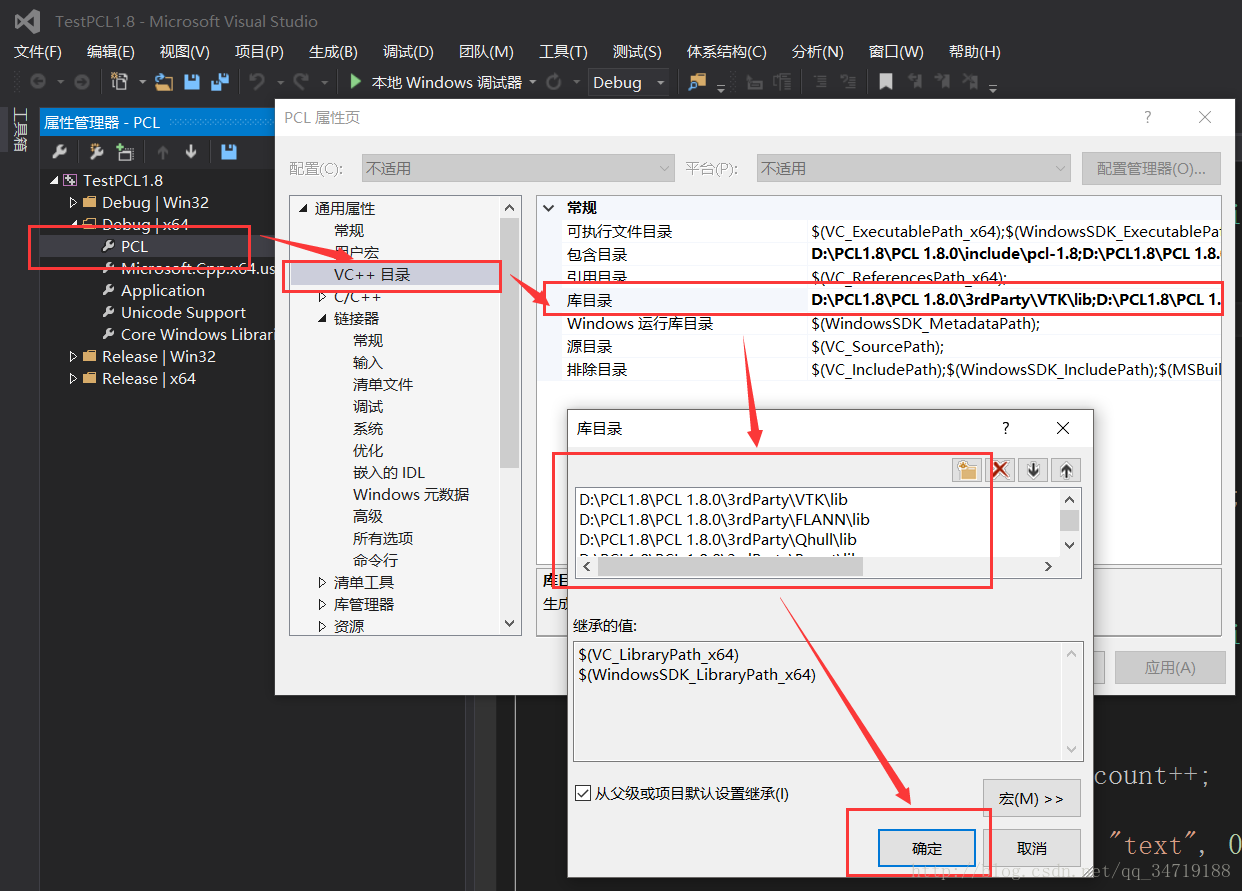Click property tree vertical scrollbar thumb
The image size is (1242, 891).
[x=510, y=343]
